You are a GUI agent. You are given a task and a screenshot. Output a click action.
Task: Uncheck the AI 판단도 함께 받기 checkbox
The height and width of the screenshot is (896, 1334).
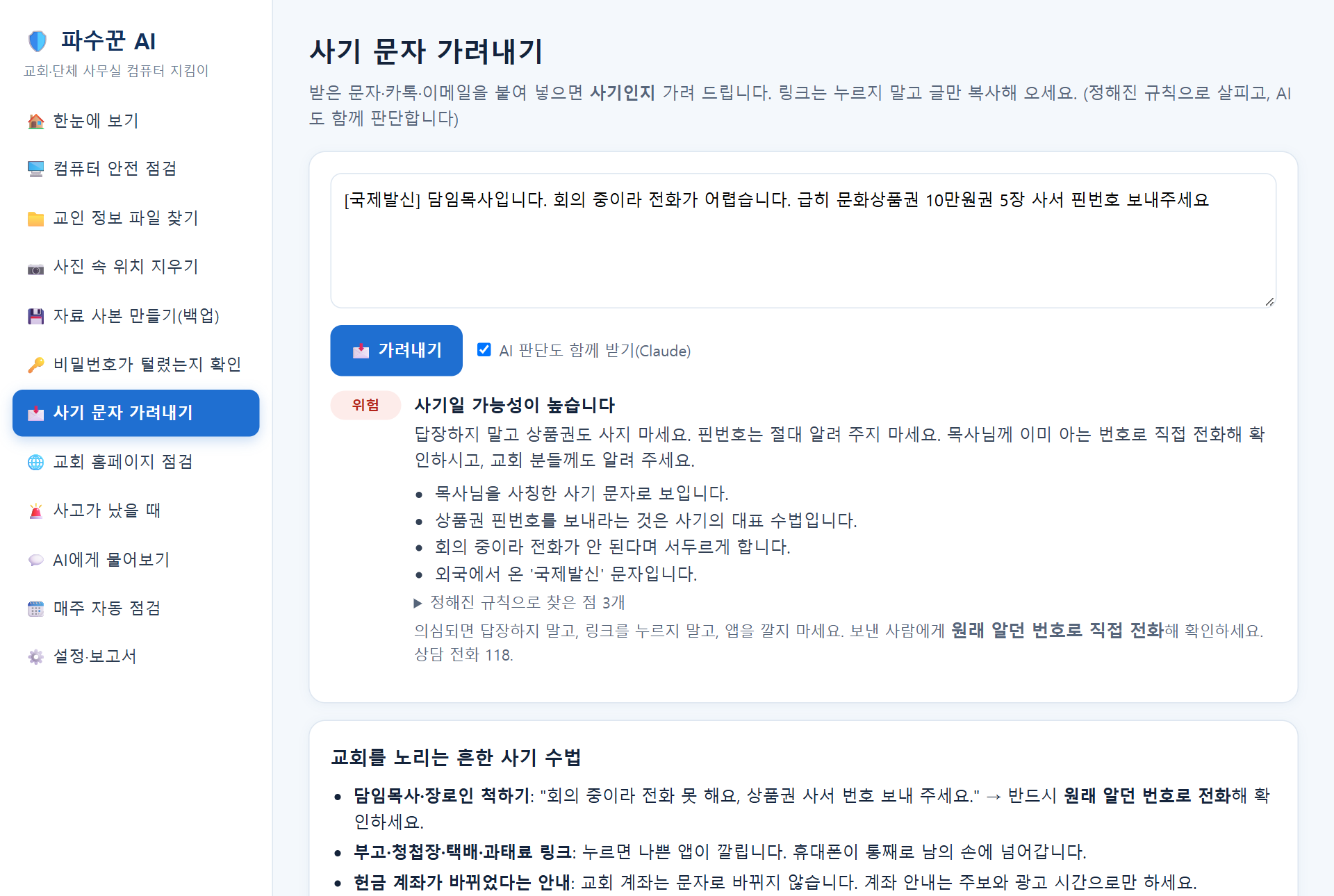coord(484,350)
